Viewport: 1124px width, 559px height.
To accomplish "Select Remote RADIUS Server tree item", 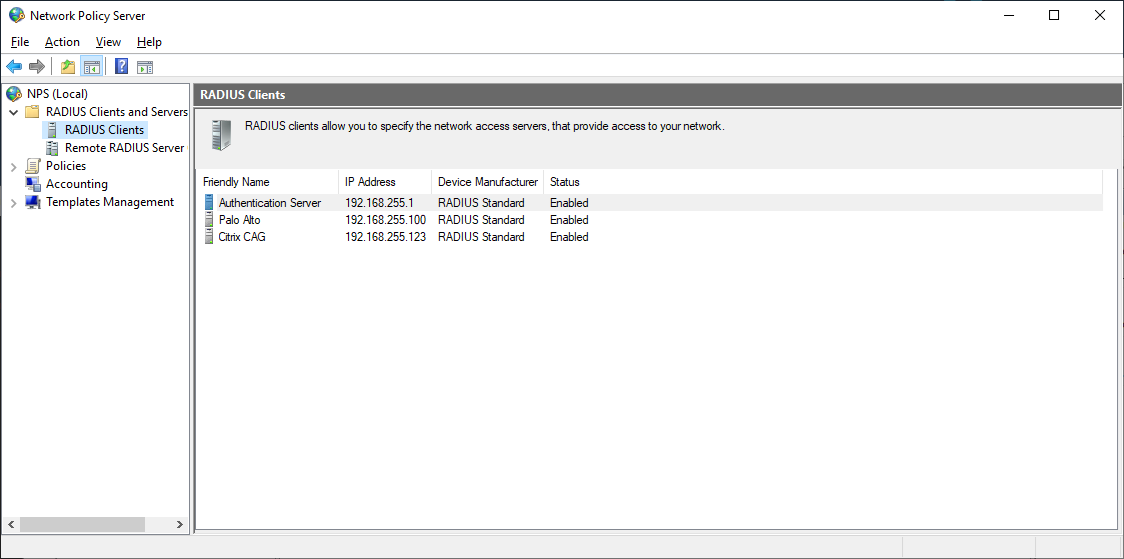I will click(125, 148).
